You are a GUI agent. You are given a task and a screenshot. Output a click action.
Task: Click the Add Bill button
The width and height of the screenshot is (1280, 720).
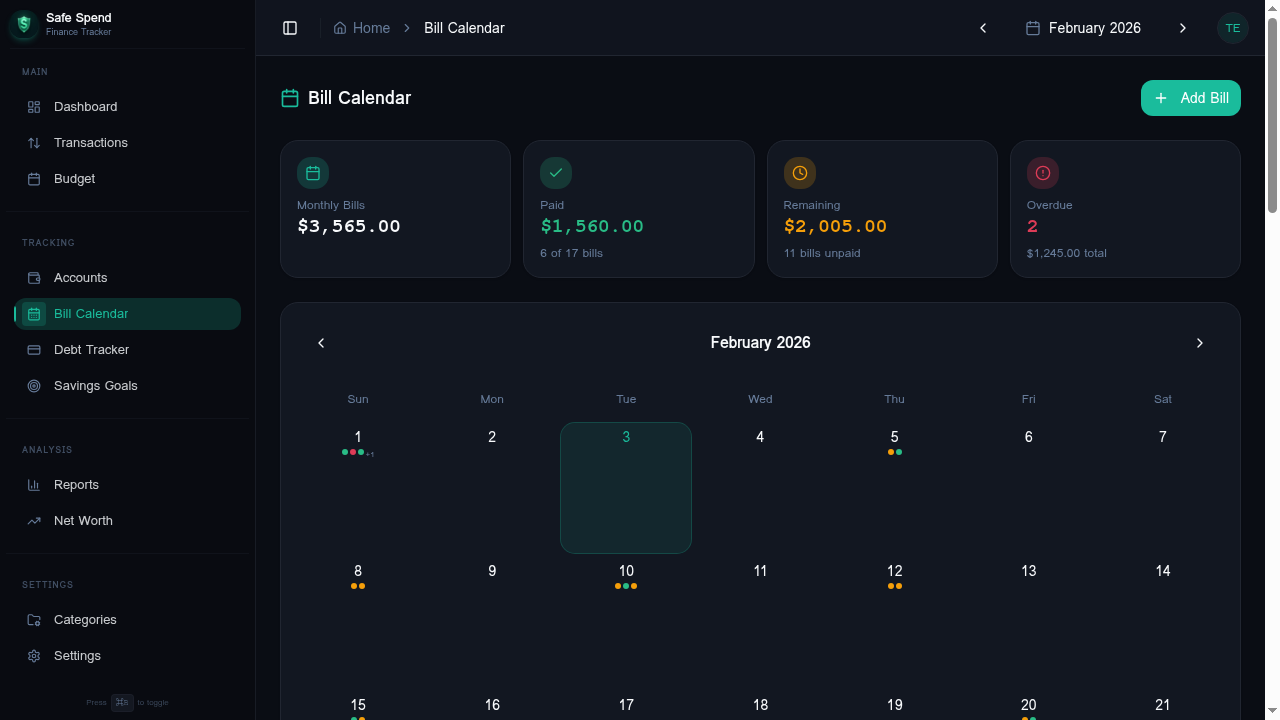click(x=1190, y=98)
